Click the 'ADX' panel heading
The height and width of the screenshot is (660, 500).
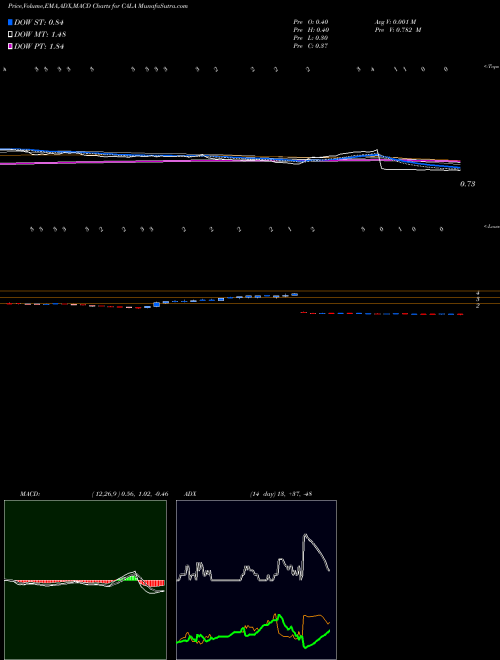point(191,494)
